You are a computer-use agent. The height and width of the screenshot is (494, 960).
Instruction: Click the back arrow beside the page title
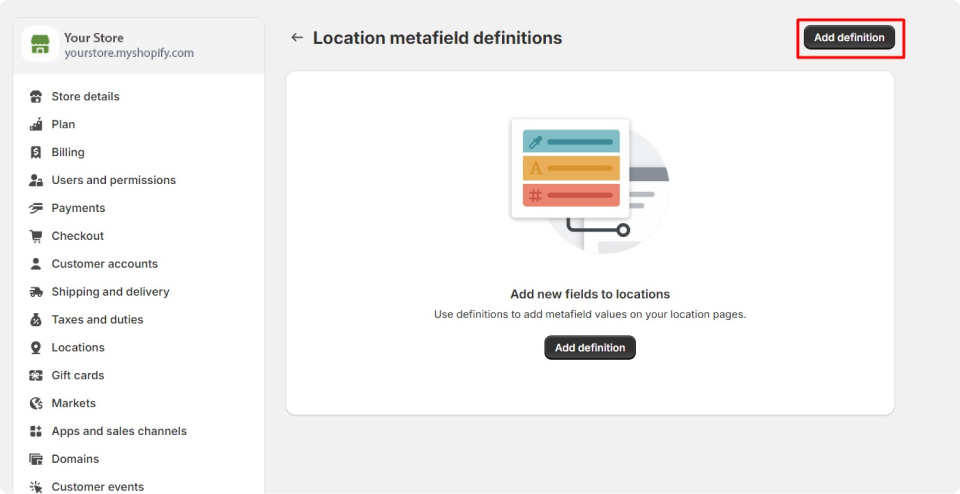point(296,38)
